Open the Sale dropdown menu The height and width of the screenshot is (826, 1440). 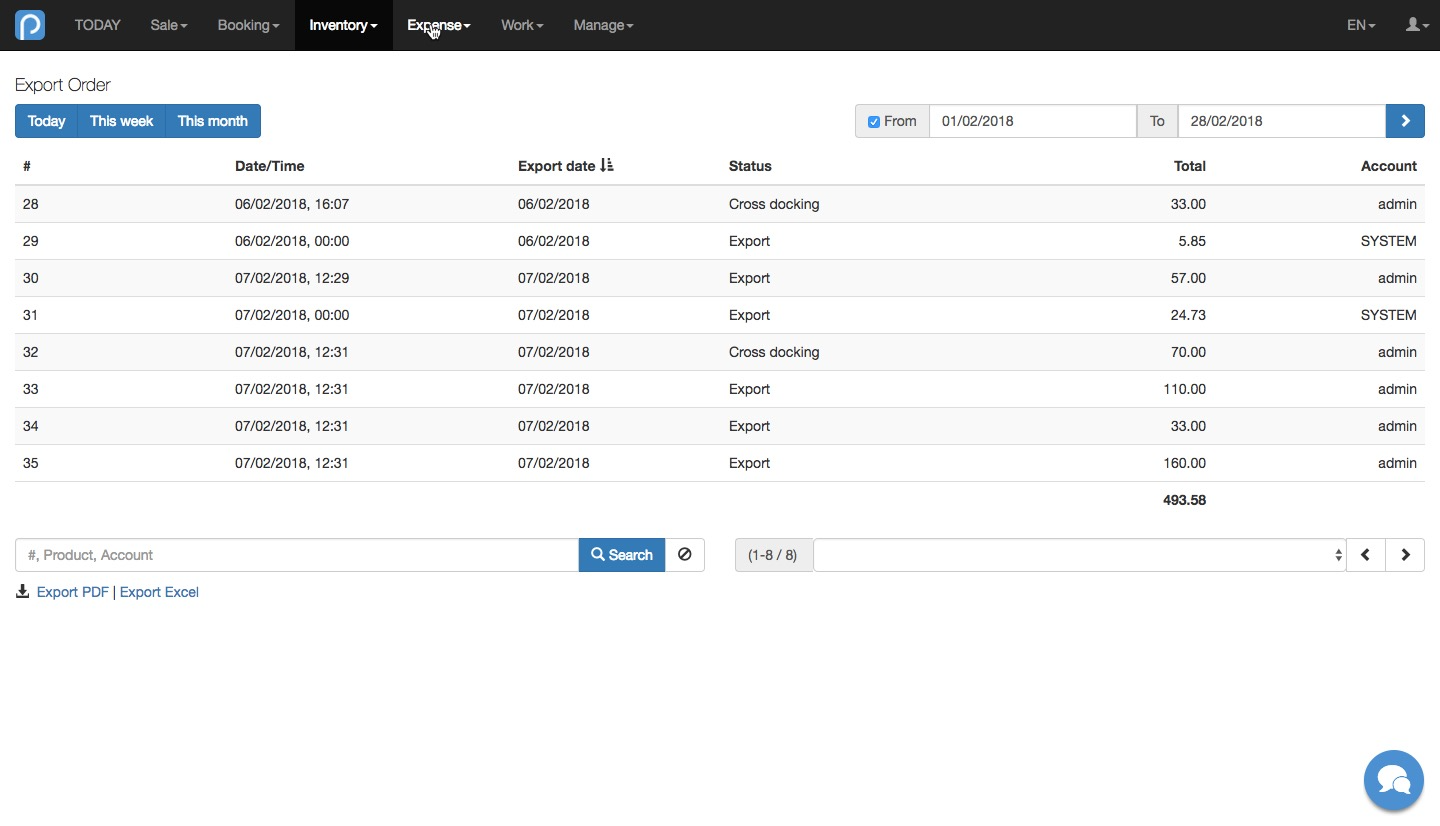click(x=169, y=25)
